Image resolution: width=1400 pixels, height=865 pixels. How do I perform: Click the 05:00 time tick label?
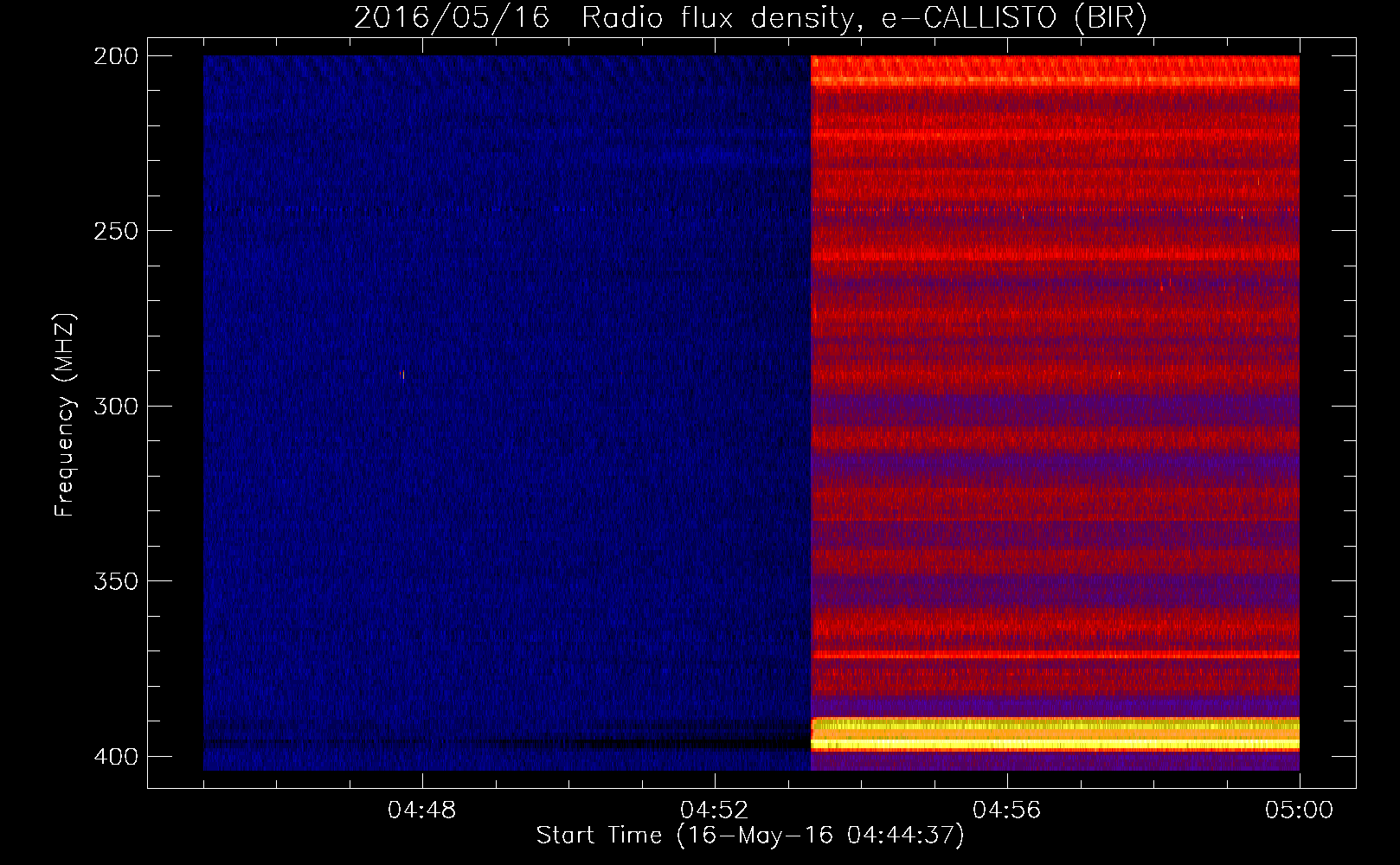pyautogui.click(x=1300, y=811)
